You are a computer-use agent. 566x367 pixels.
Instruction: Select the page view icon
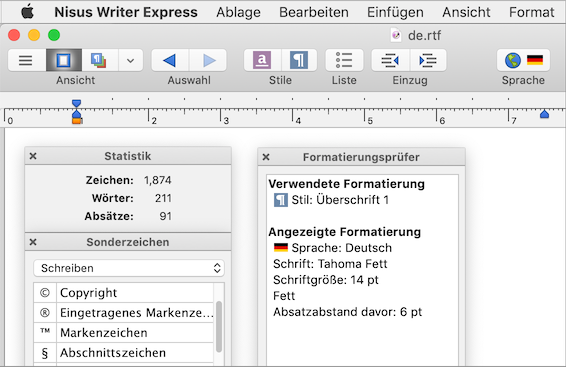tap(64, 60)
